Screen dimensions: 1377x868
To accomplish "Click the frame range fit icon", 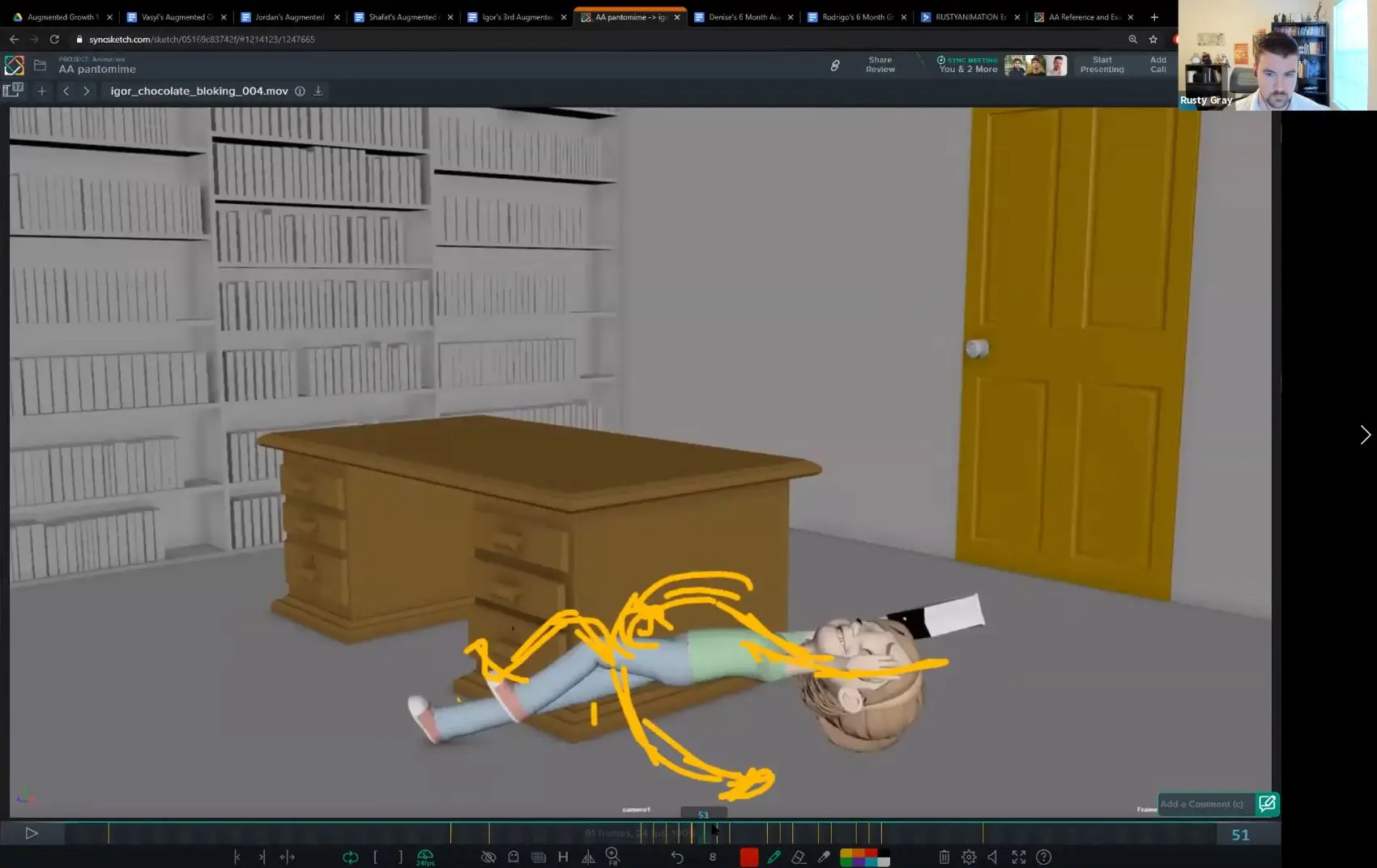I will (288, 857).
